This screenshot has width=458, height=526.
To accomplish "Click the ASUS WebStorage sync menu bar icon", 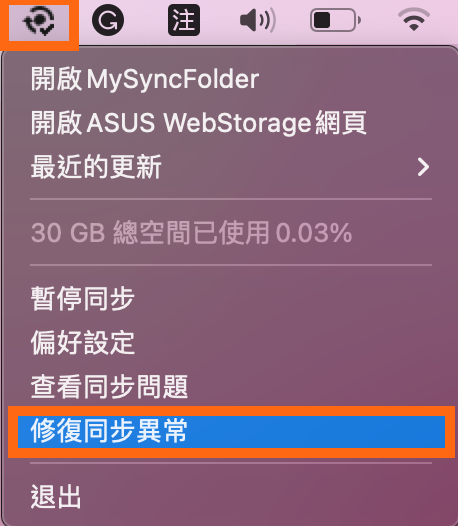I will tap(39, 21).
